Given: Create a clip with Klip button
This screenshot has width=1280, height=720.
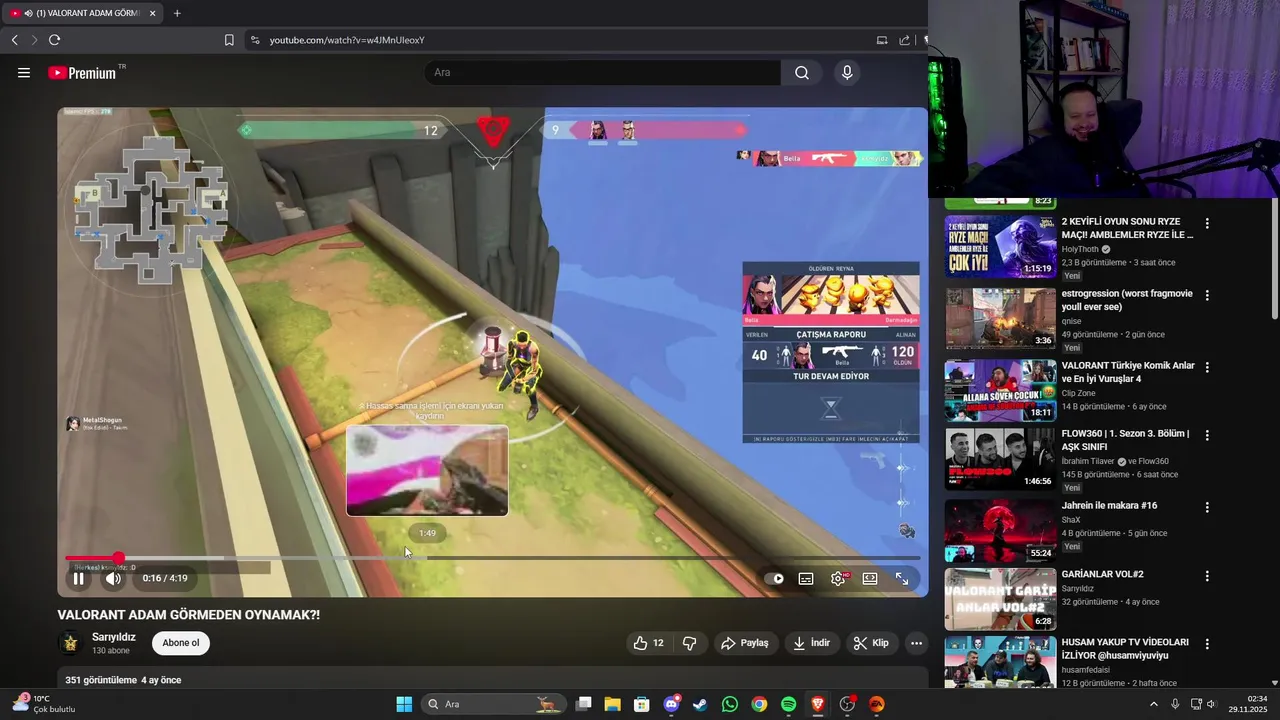Looking at the screenshot, I should click(871, 643).
